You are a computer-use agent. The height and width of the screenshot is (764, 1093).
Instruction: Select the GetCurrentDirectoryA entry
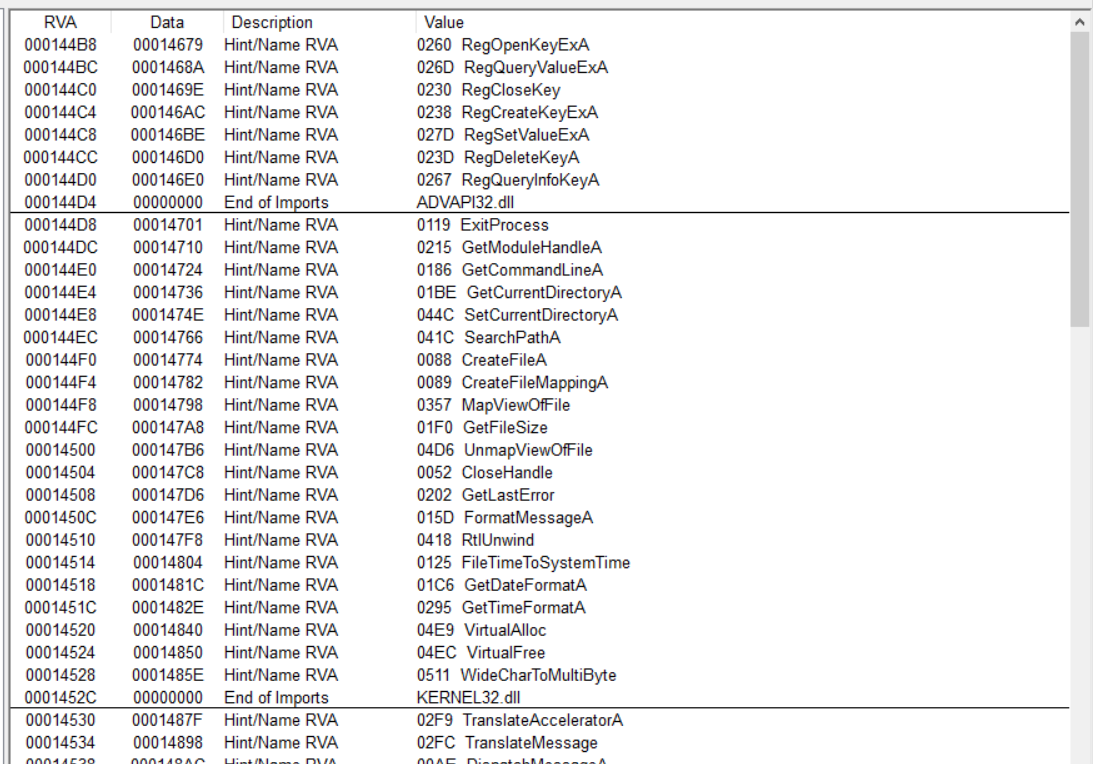point(540,293)
